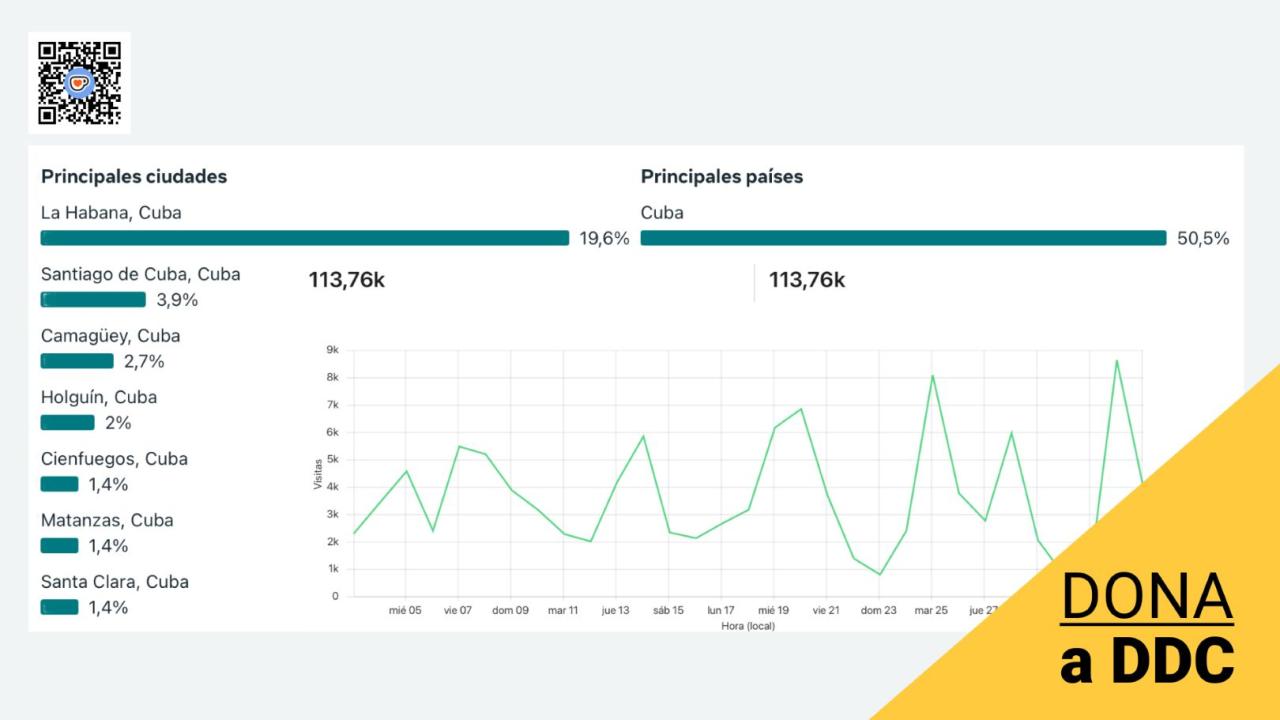Click the 'Holguín, Cuba' label
Screen dimensions: 1280x720
[x=99, y=397]
